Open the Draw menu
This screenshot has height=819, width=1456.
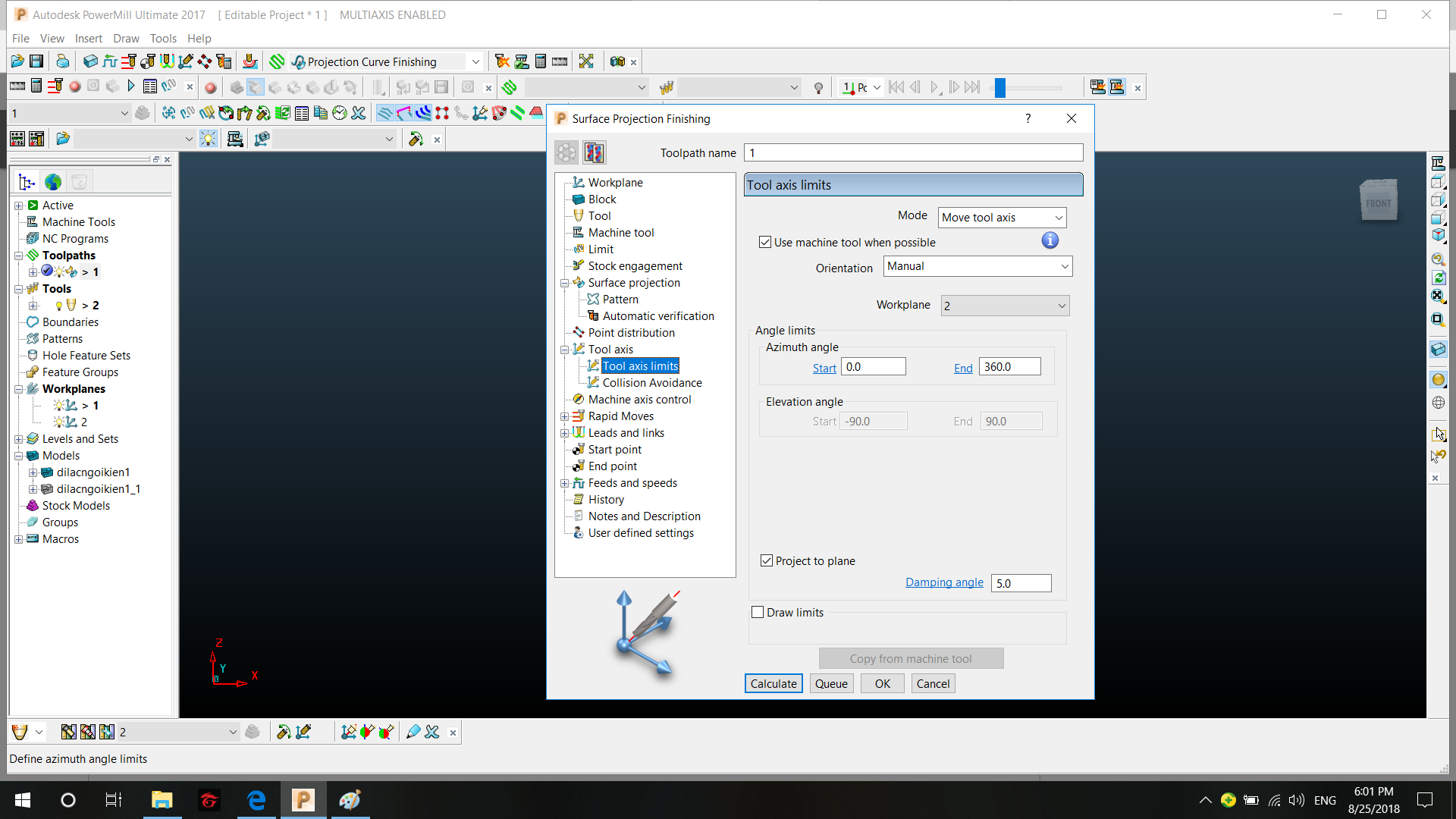[126, 38]
